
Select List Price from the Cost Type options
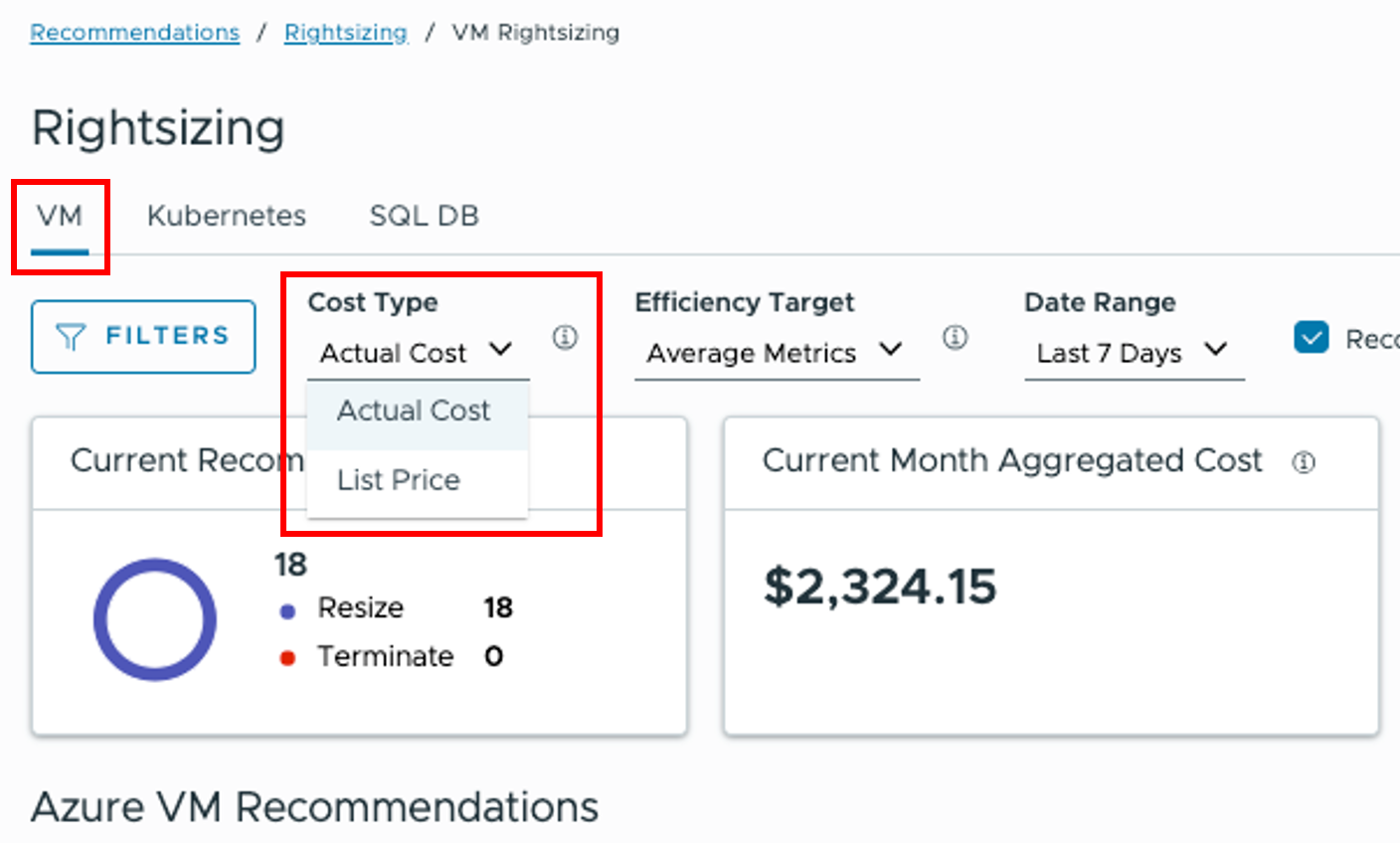click(398, 479)
